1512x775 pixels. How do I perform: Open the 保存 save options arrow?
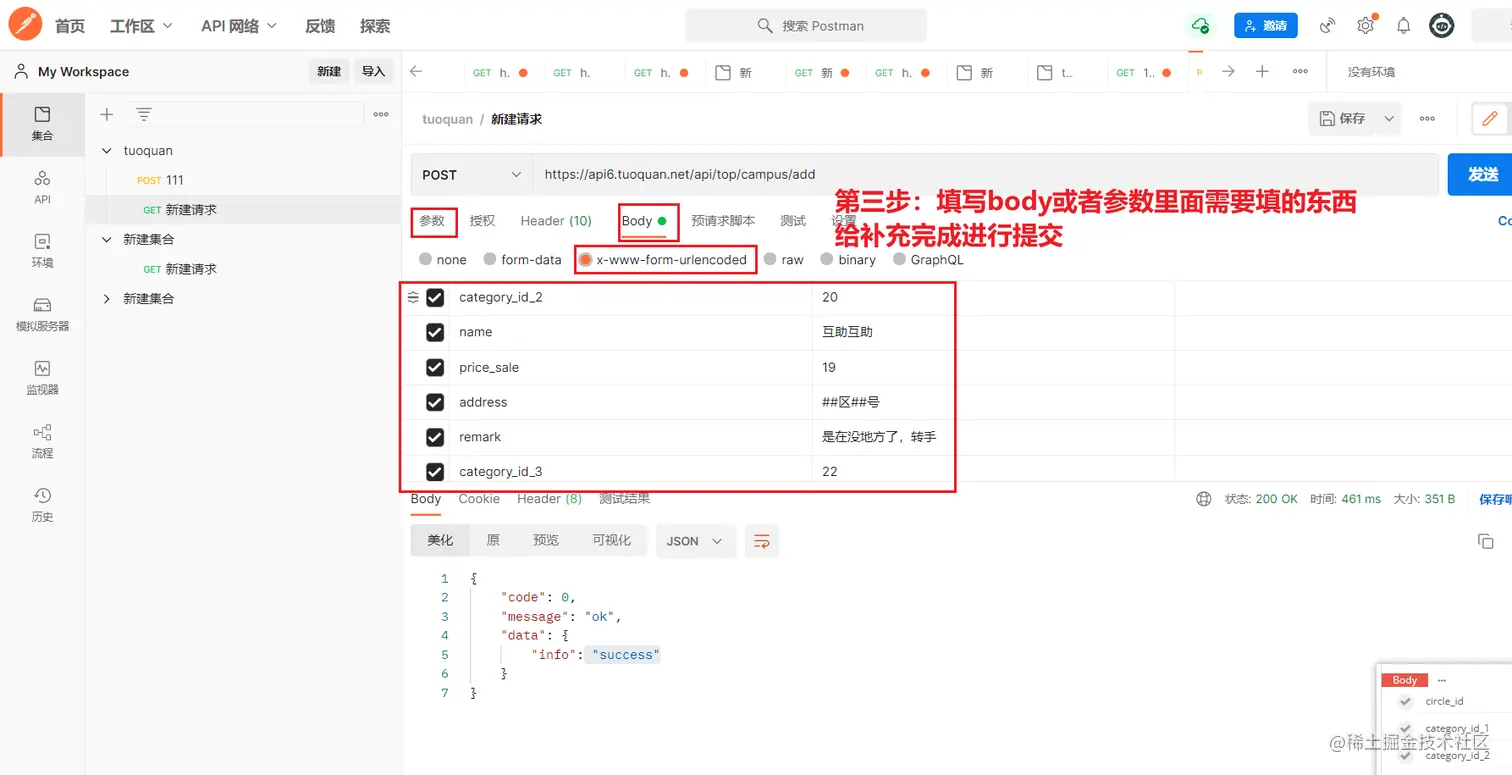coord(1389,119)
